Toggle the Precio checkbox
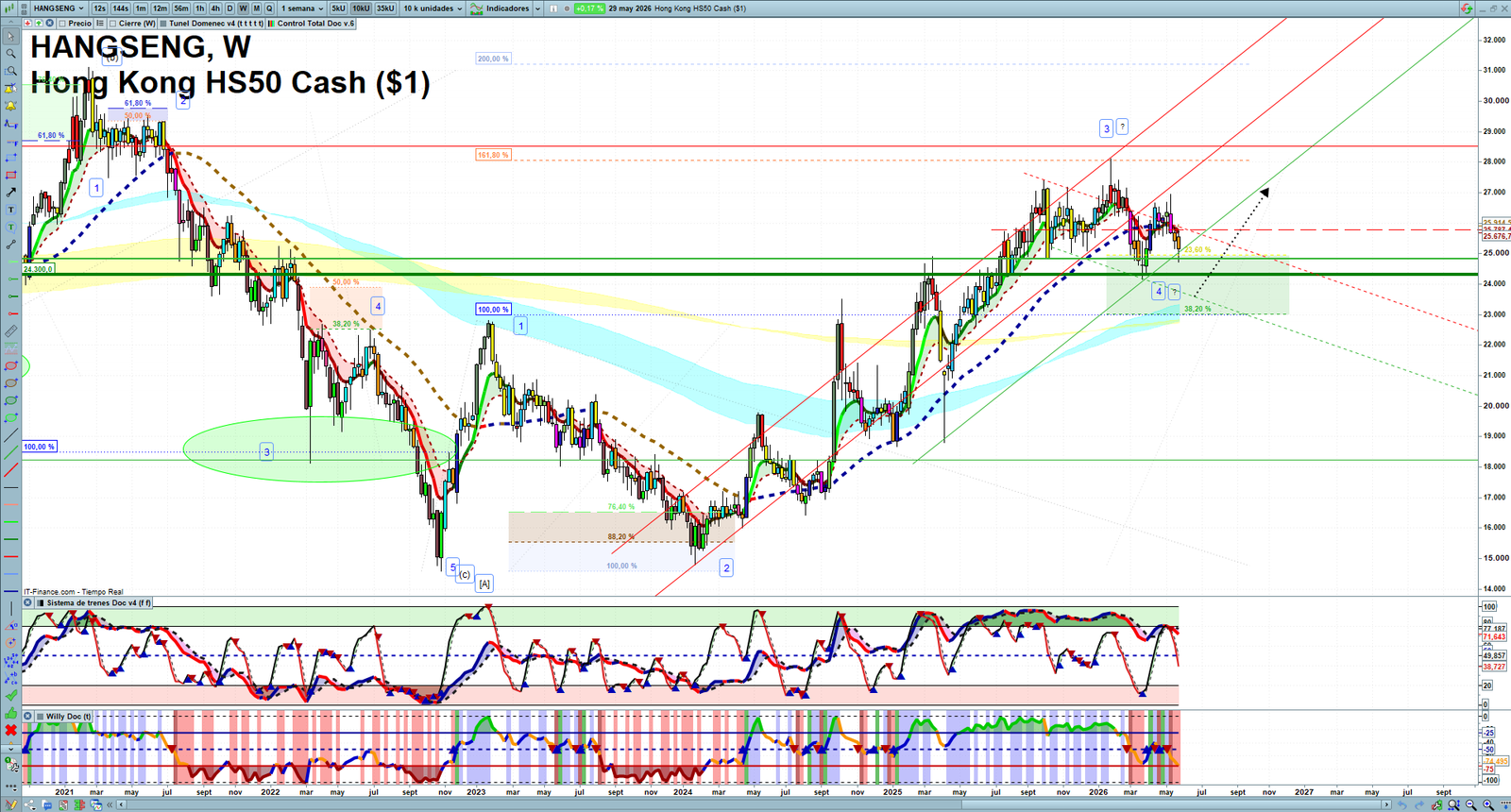Image resolution: width=1511 pixels, height=812 pixels. pos(62,23)
